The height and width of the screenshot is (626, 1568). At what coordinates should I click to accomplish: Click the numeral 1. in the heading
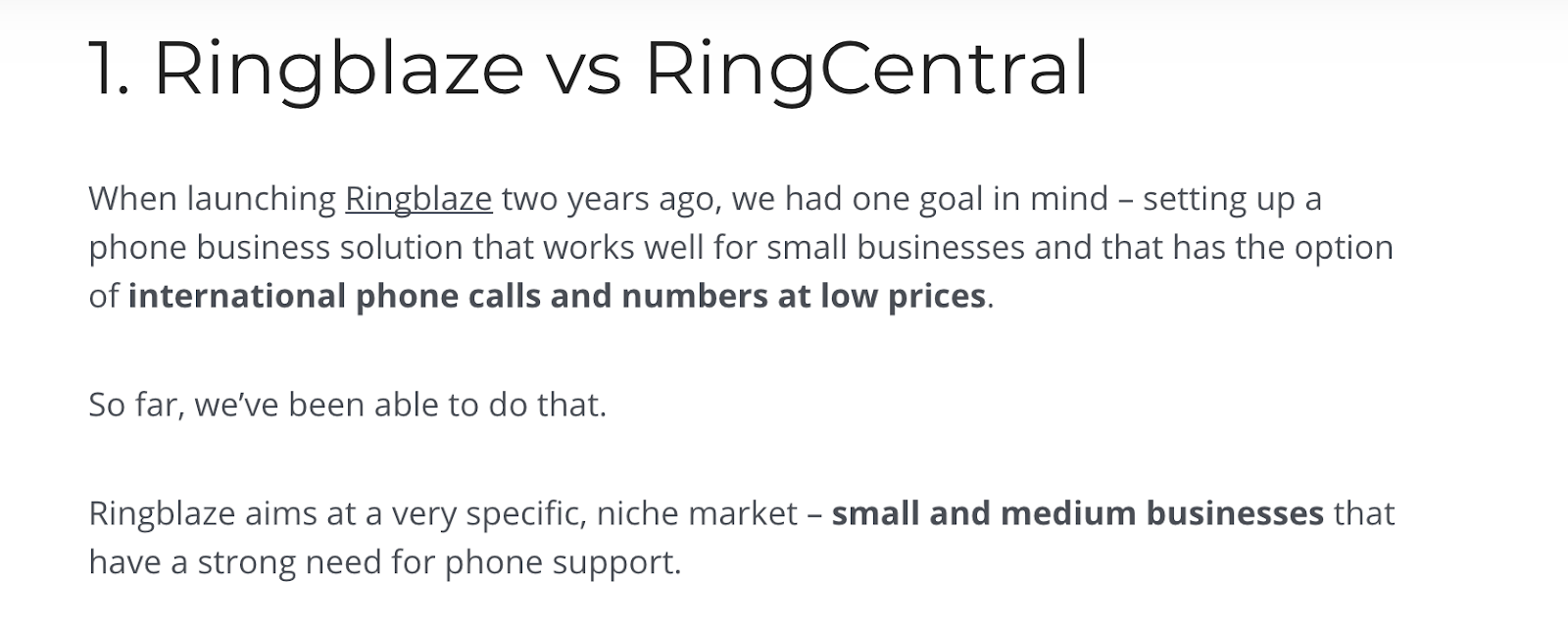click(109, 69)
